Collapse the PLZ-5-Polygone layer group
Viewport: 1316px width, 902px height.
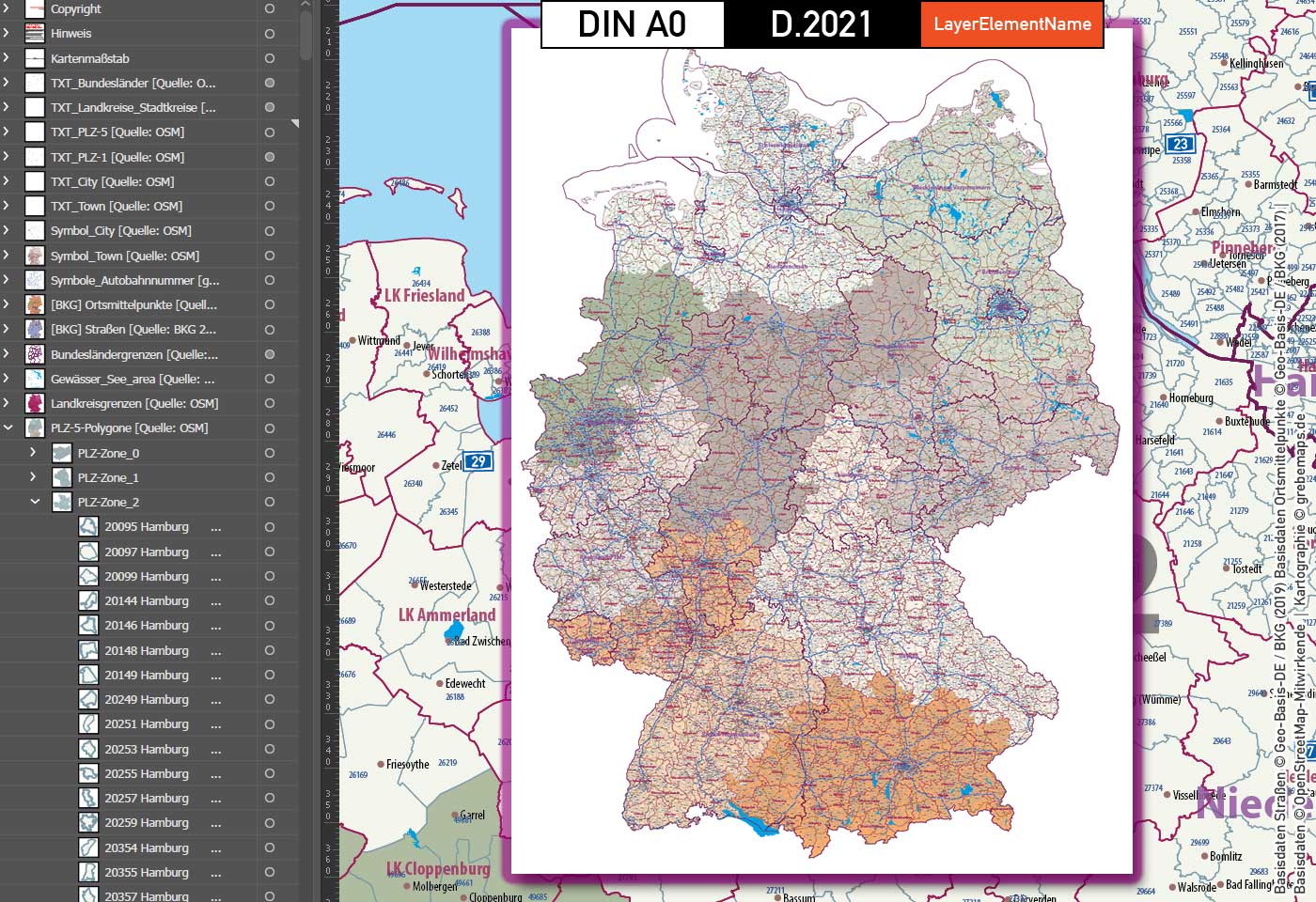pyautogui.click(x=9, y=428)
